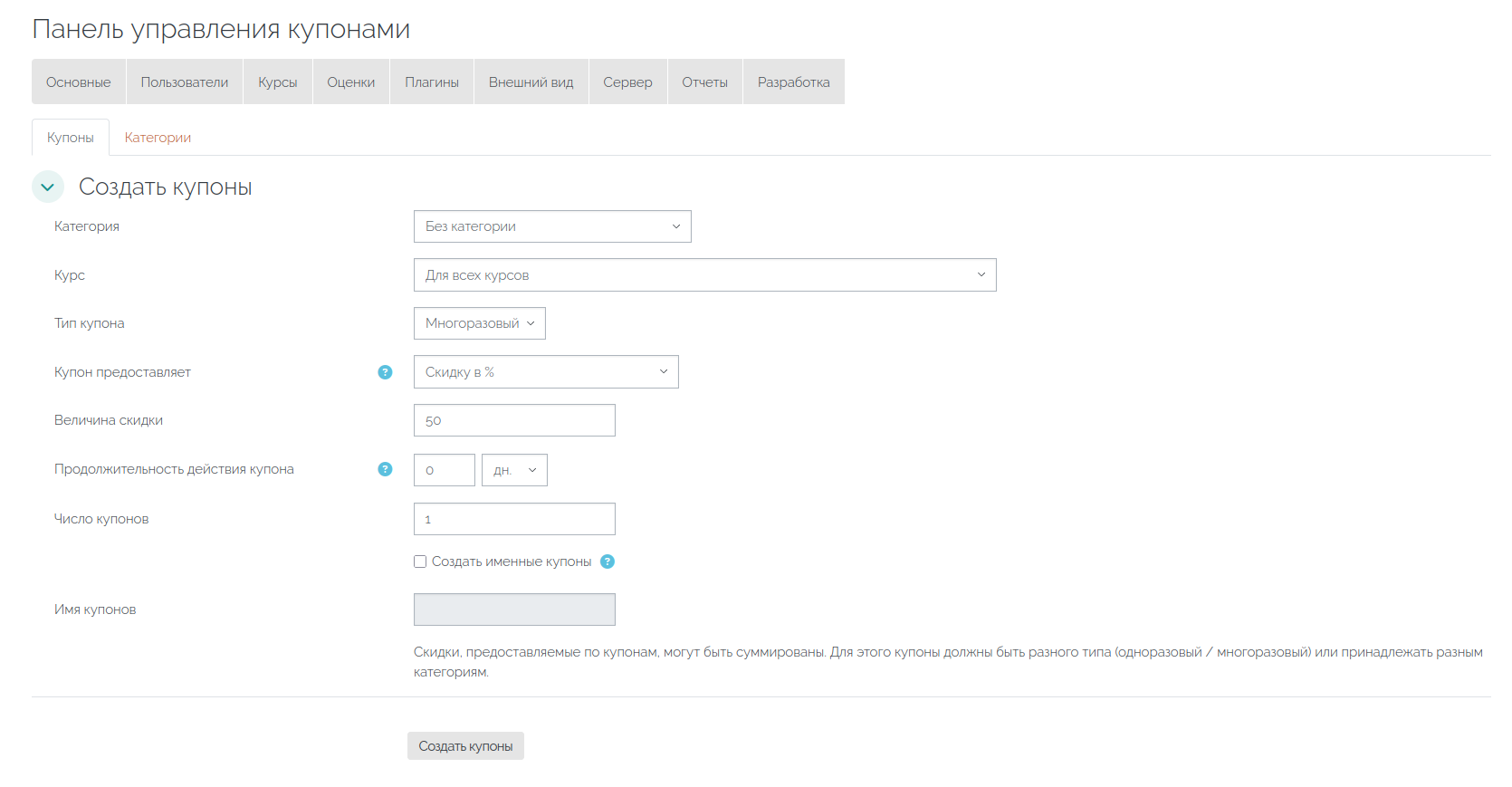The height and width of the screenshot is (787, 1512).
Task: Open the duration unit dropdown дн.
Action: click(x=514, y=470)
